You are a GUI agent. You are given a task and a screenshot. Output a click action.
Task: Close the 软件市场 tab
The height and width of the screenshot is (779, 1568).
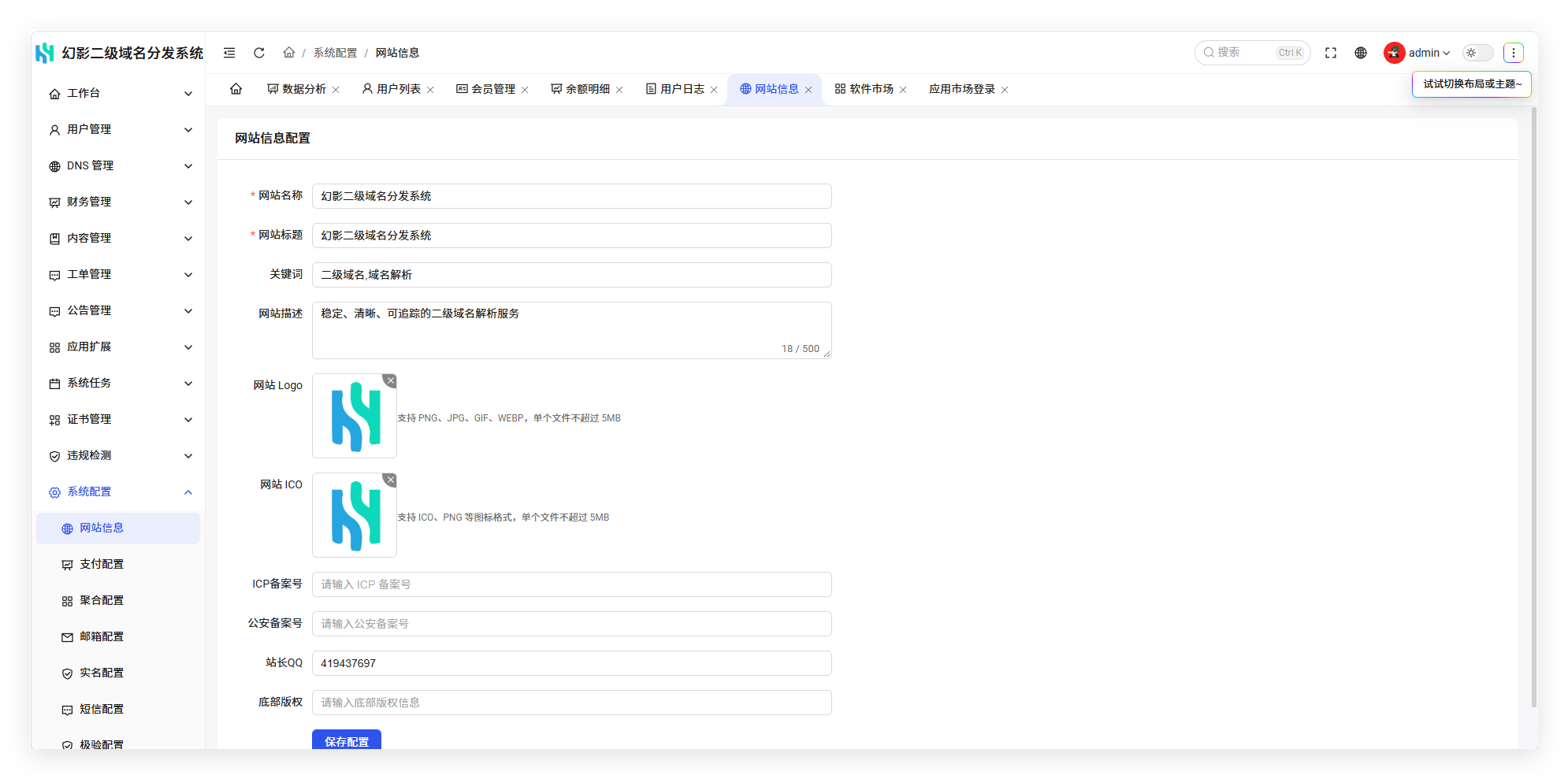(903, 90)
